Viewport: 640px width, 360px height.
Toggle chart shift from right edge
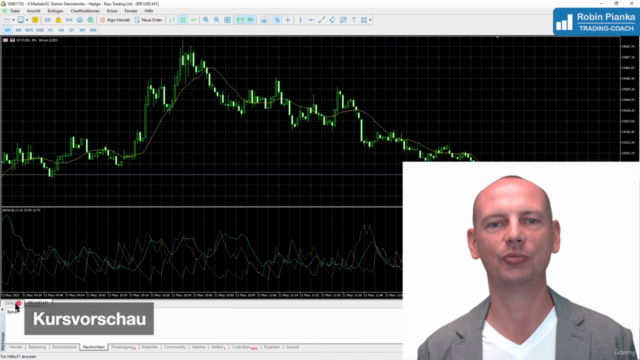251,20
